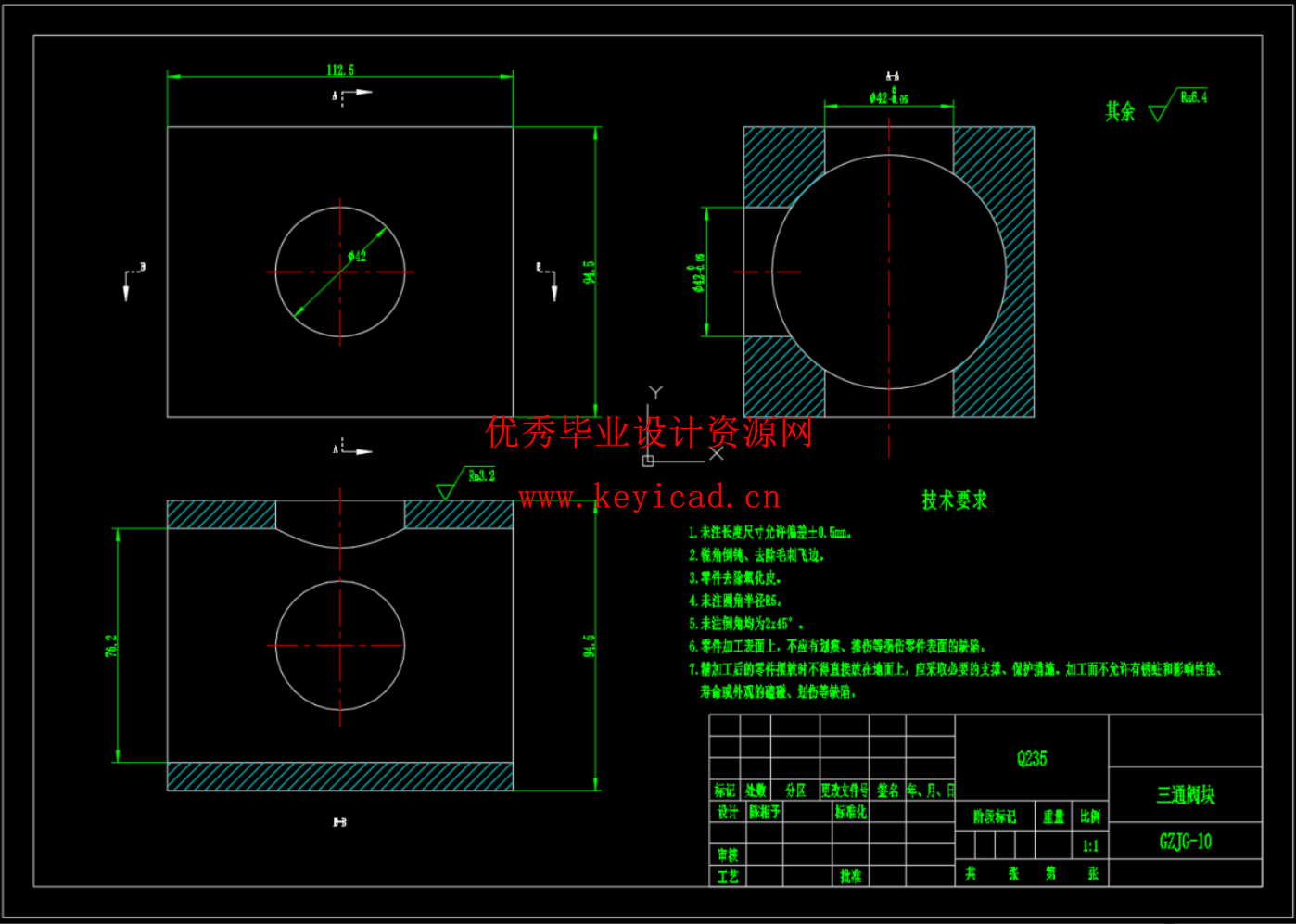This screenshot has height=924, width=1296.
Task: Click the bottom section A arrow marker
Action: click(x=352, y=449)
